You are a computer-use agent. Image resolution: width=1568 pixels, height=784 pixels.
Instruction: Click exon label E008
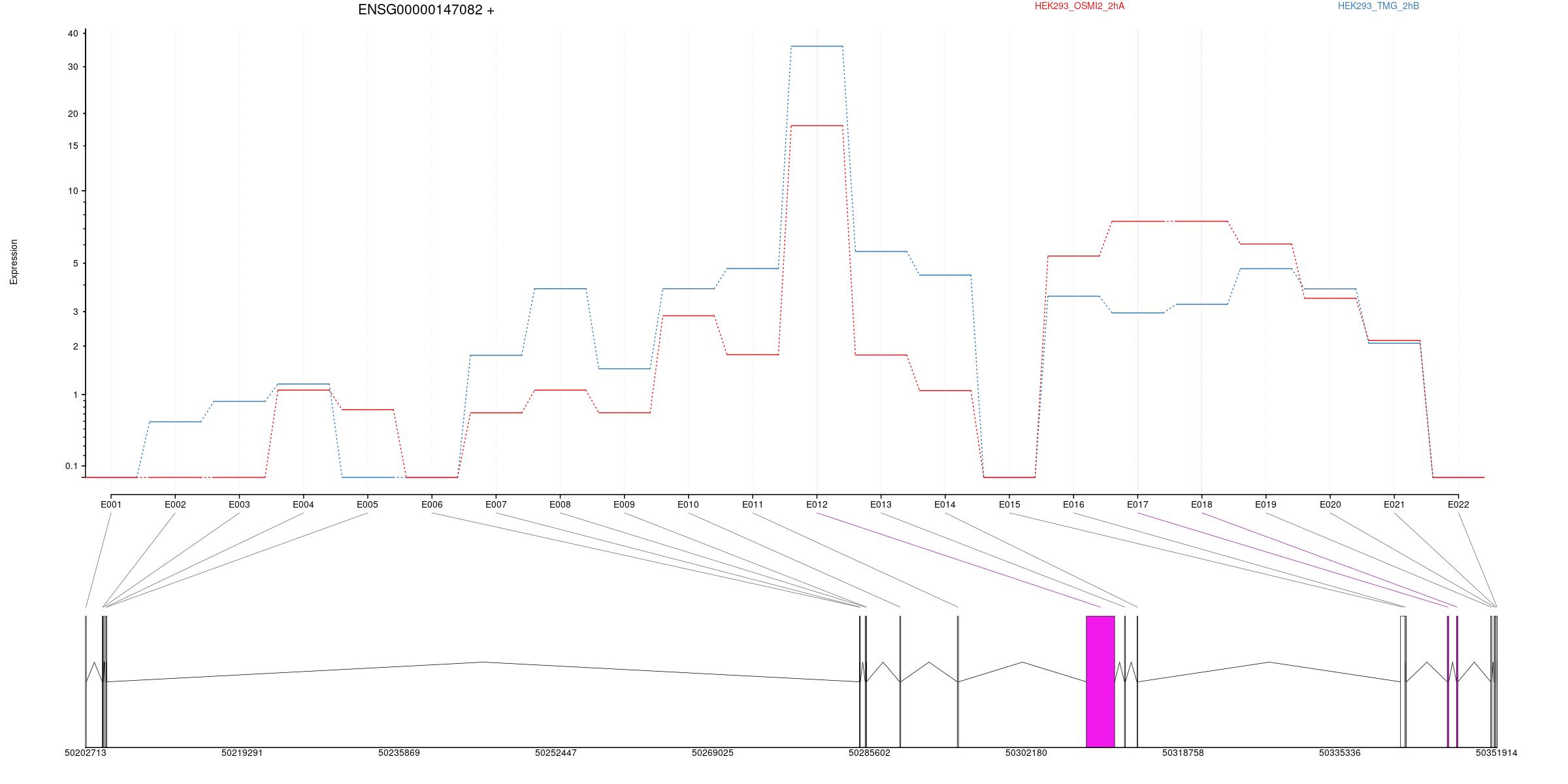560,504
